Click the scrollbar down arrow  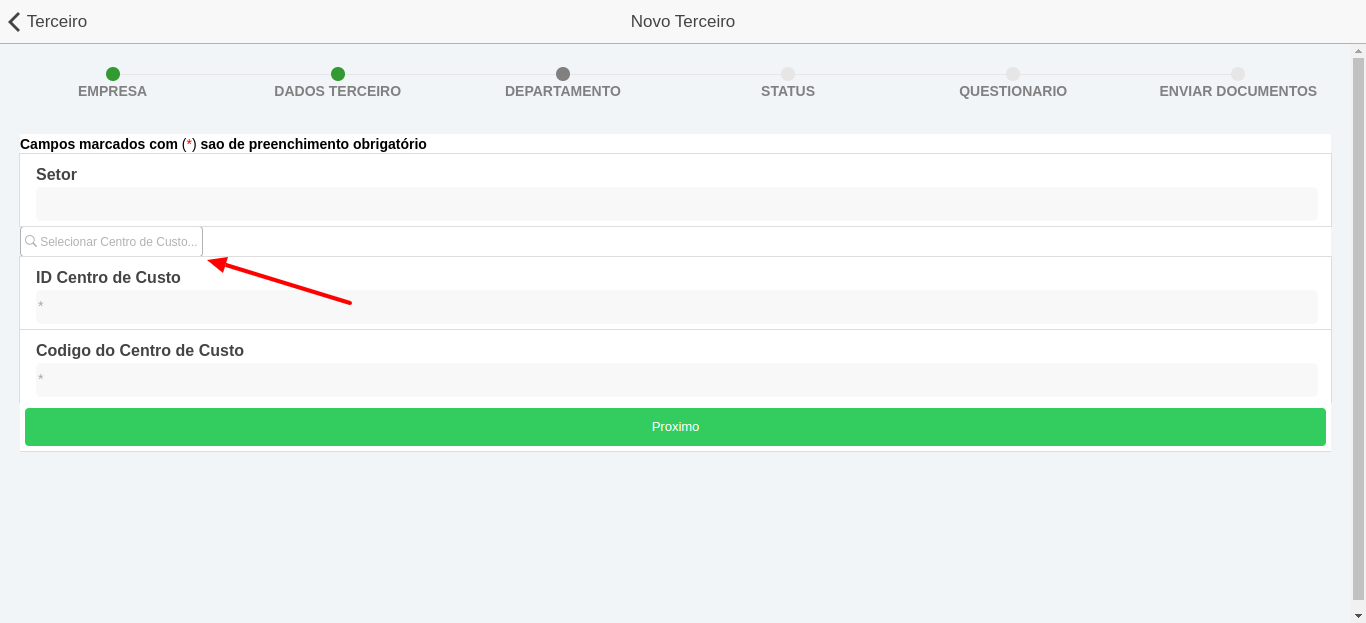(1358, 615)
